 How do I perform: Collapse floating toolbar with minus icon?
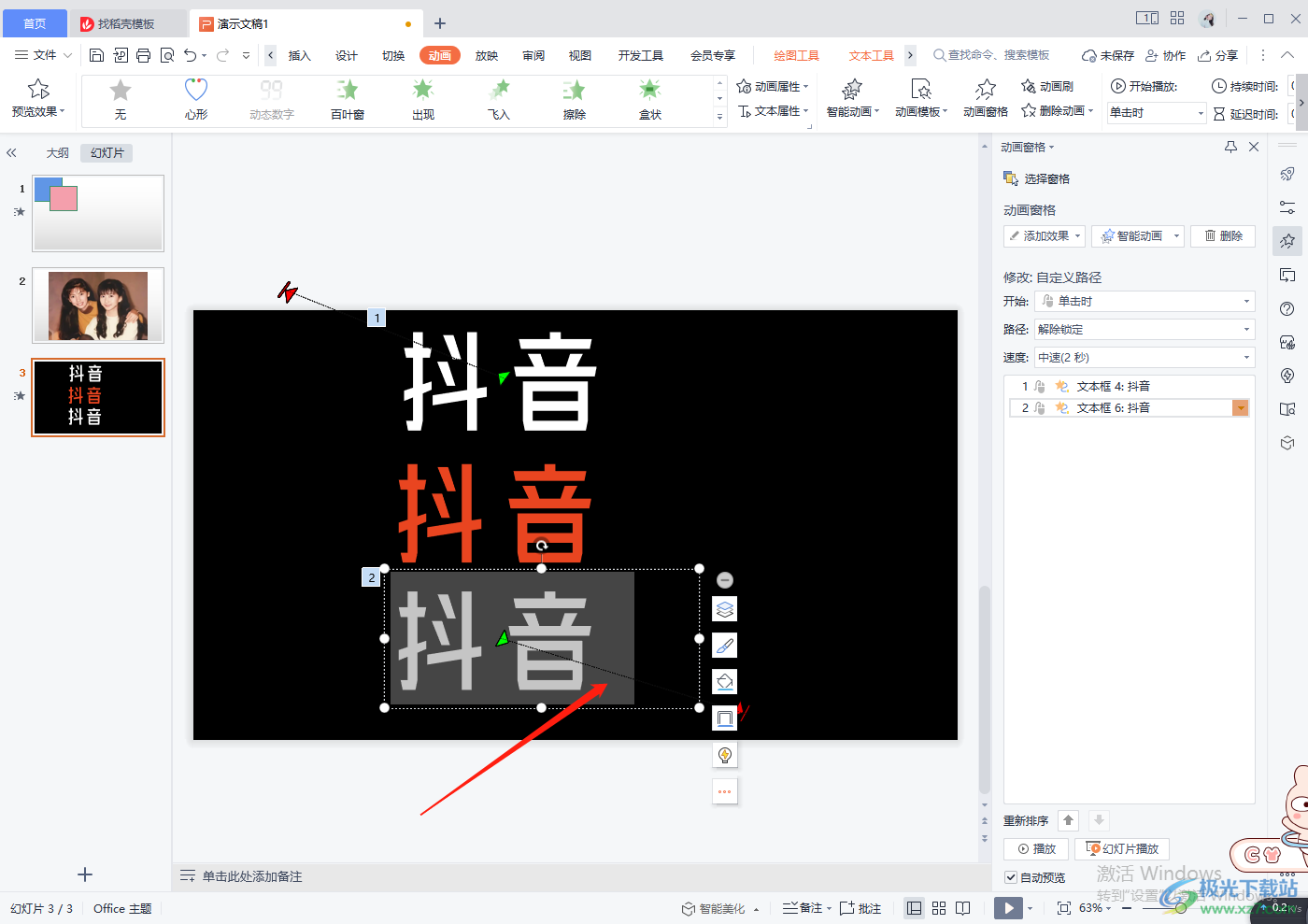point(725,580)
